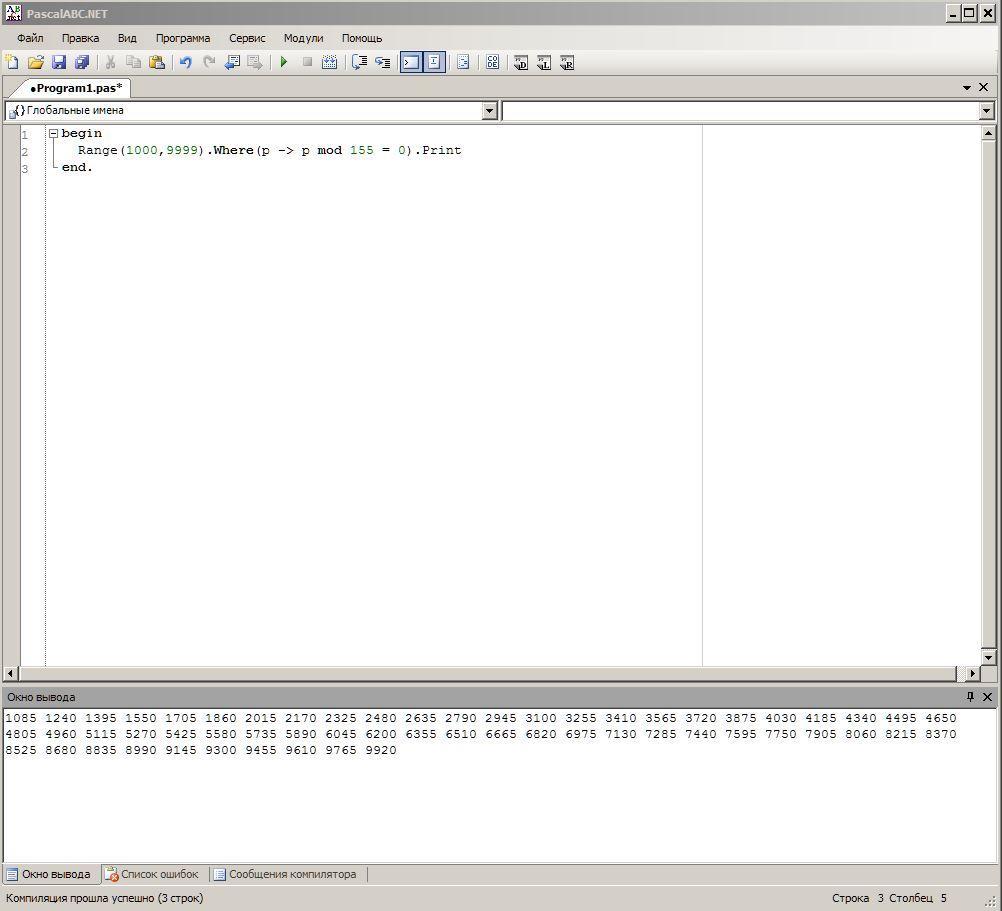Image resolution: width=1002 pixels, height=911 pixels.
Task: Switch to the Список ошибок tab
Action: pyautogui.click(x=152, y=875)
